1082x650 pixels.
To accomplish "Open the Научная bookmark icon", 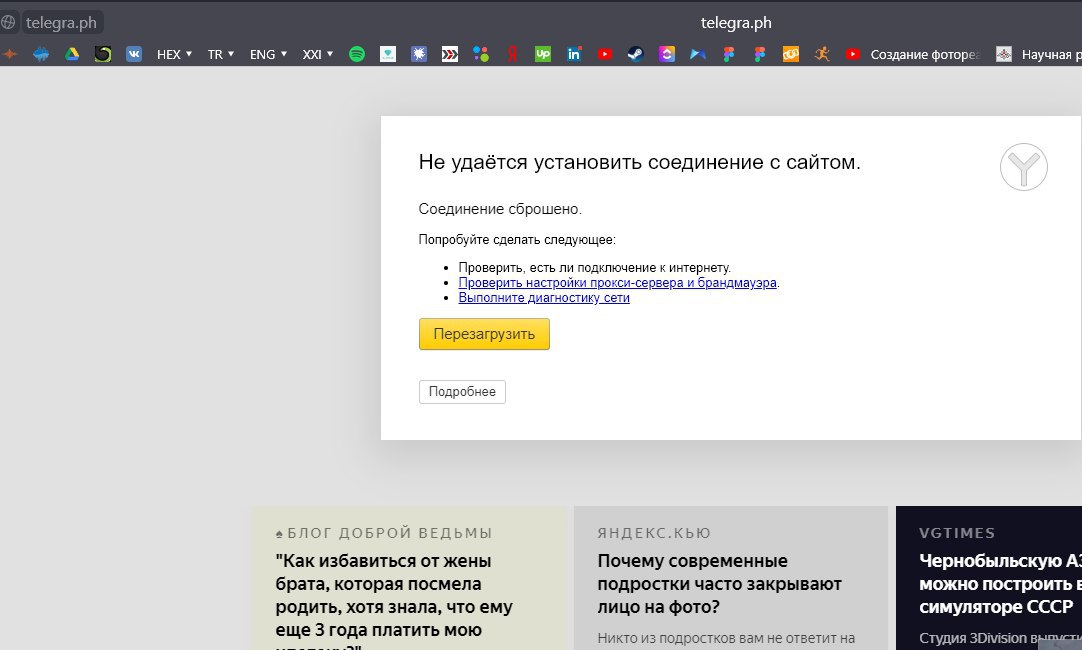I will pyautogui.click(x=1004, y=54).
